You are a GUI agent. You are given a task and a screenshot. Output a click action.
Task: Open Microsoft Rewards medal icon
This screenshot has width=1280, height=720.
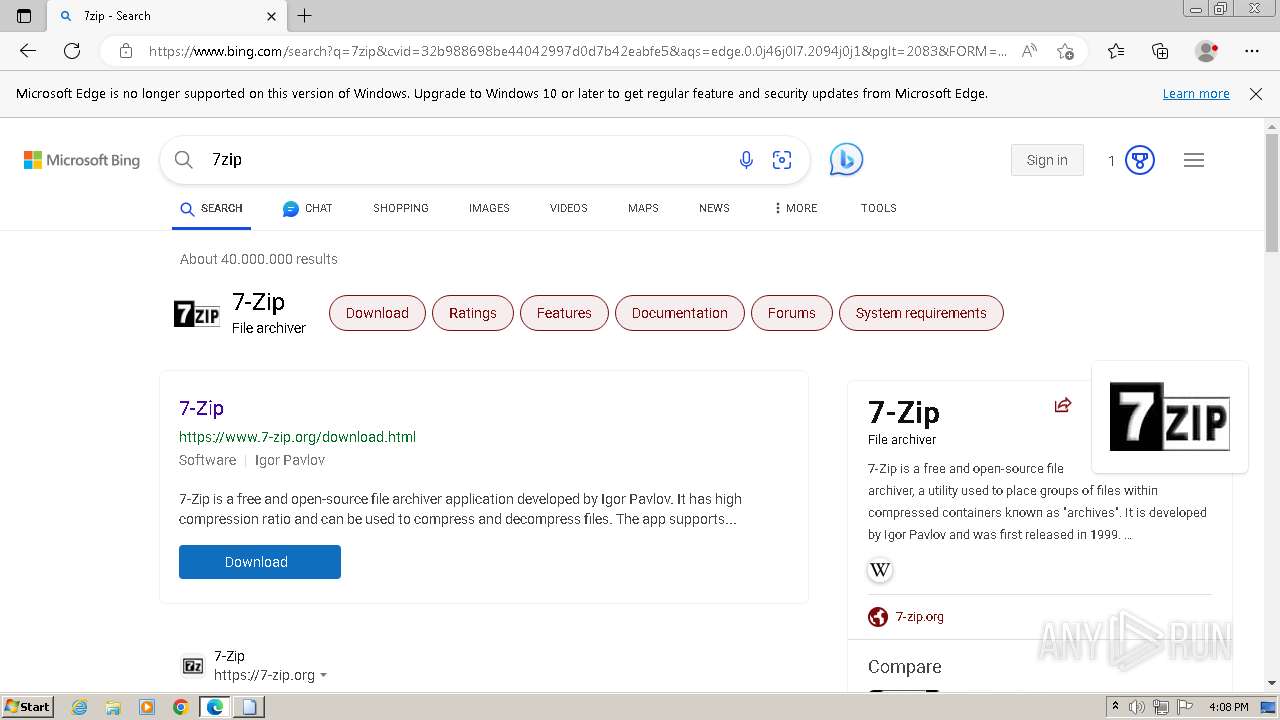point(1140,160)
